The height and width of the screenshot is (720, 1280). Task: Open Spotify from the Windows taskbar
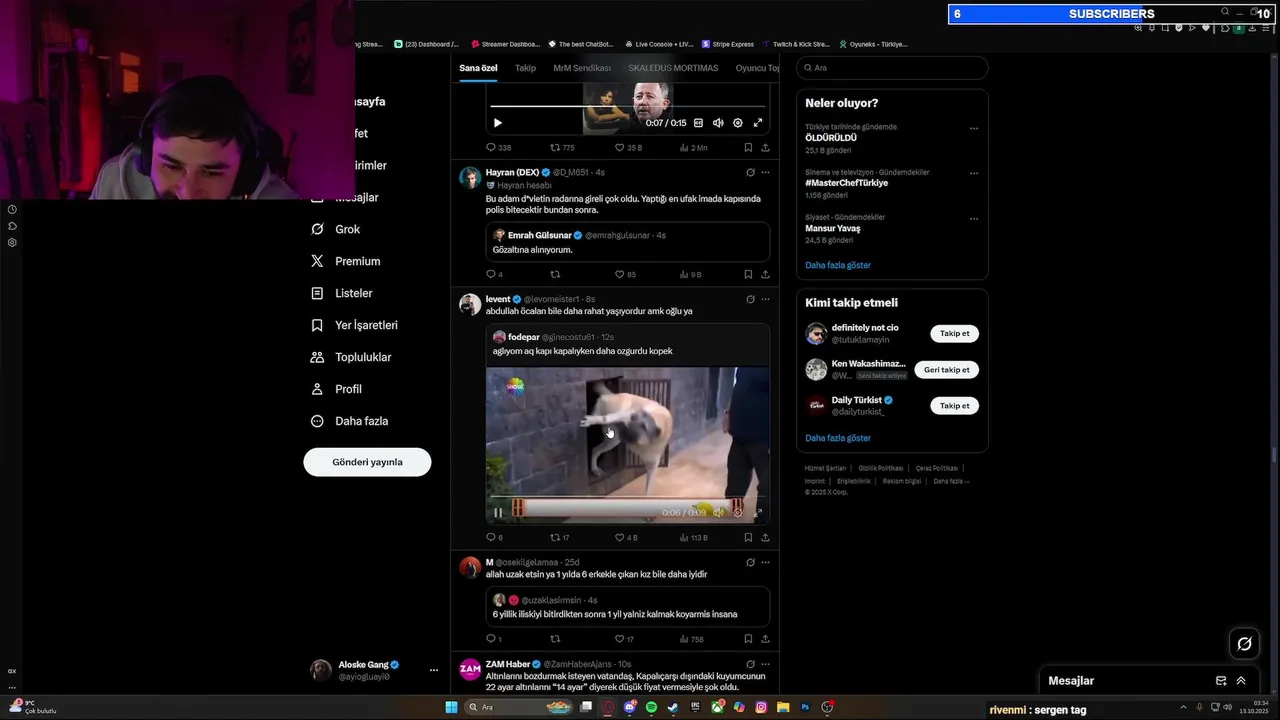tap(651, 707)
